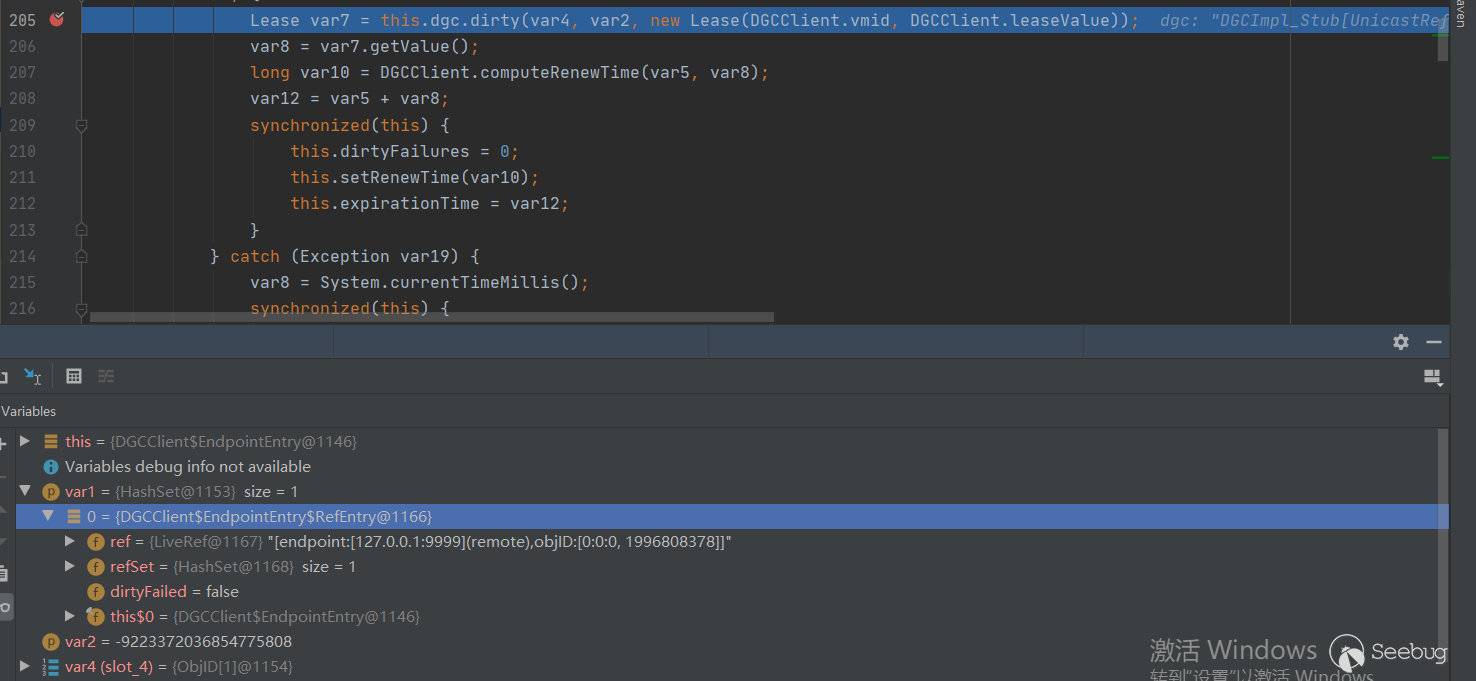Select the var2 = -9223372036854775808 row
1476x681 pixels.
click(727, 641)
